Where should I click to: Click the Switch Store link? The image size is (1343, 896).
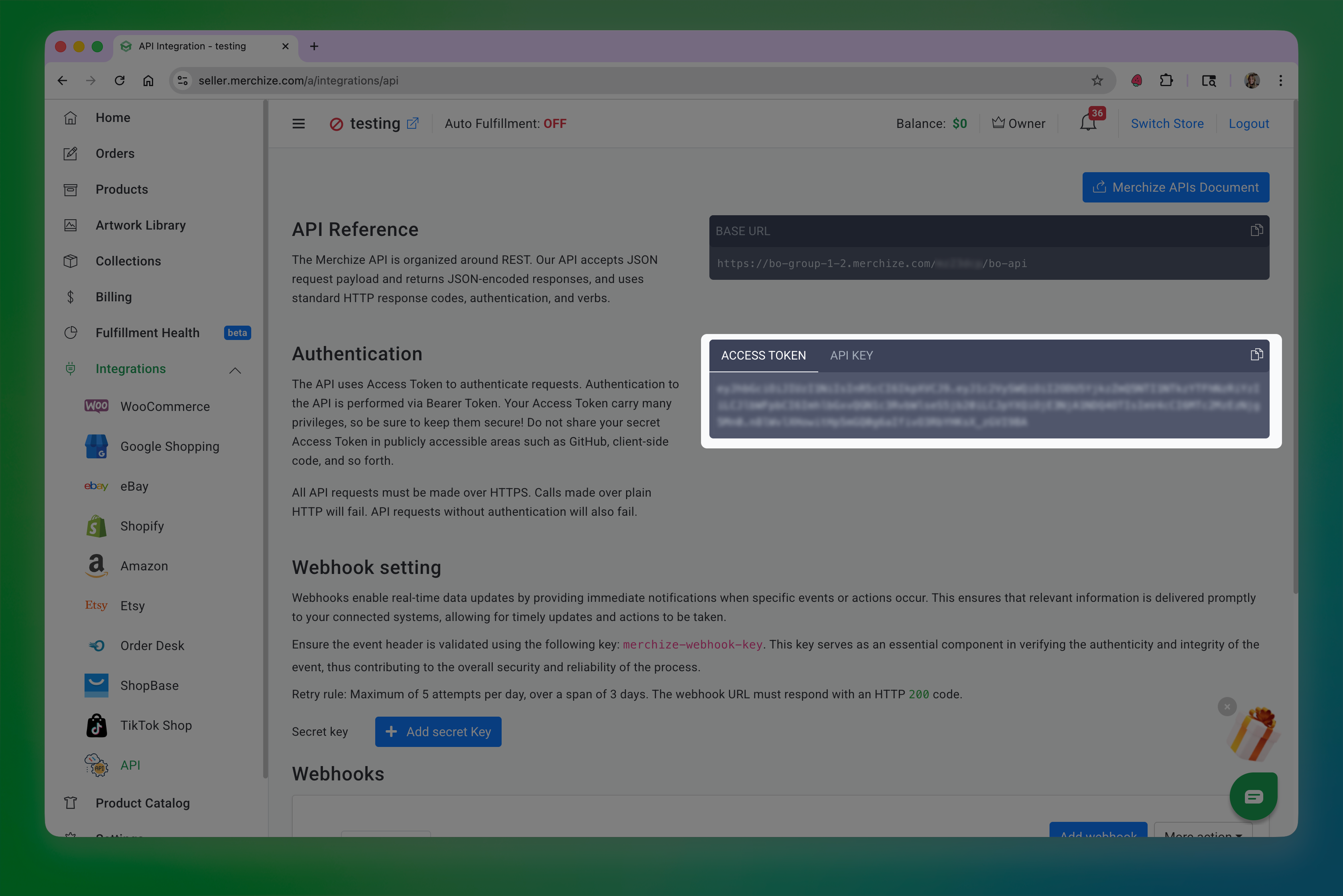[x=1167, y=124]
